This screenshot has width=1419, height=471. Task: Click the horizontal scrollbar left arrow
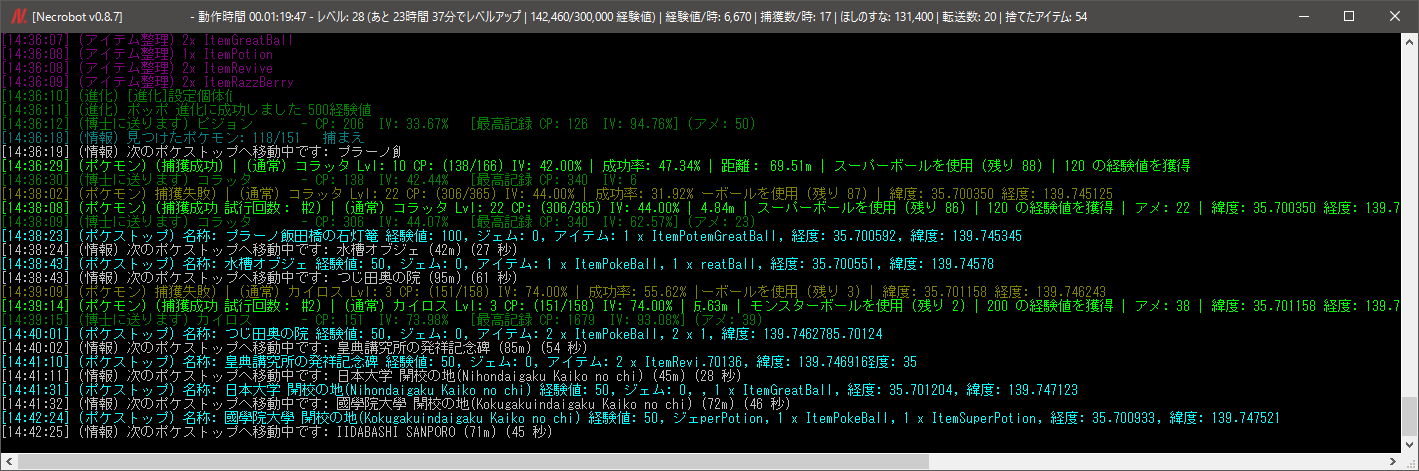tap(9, 462)
